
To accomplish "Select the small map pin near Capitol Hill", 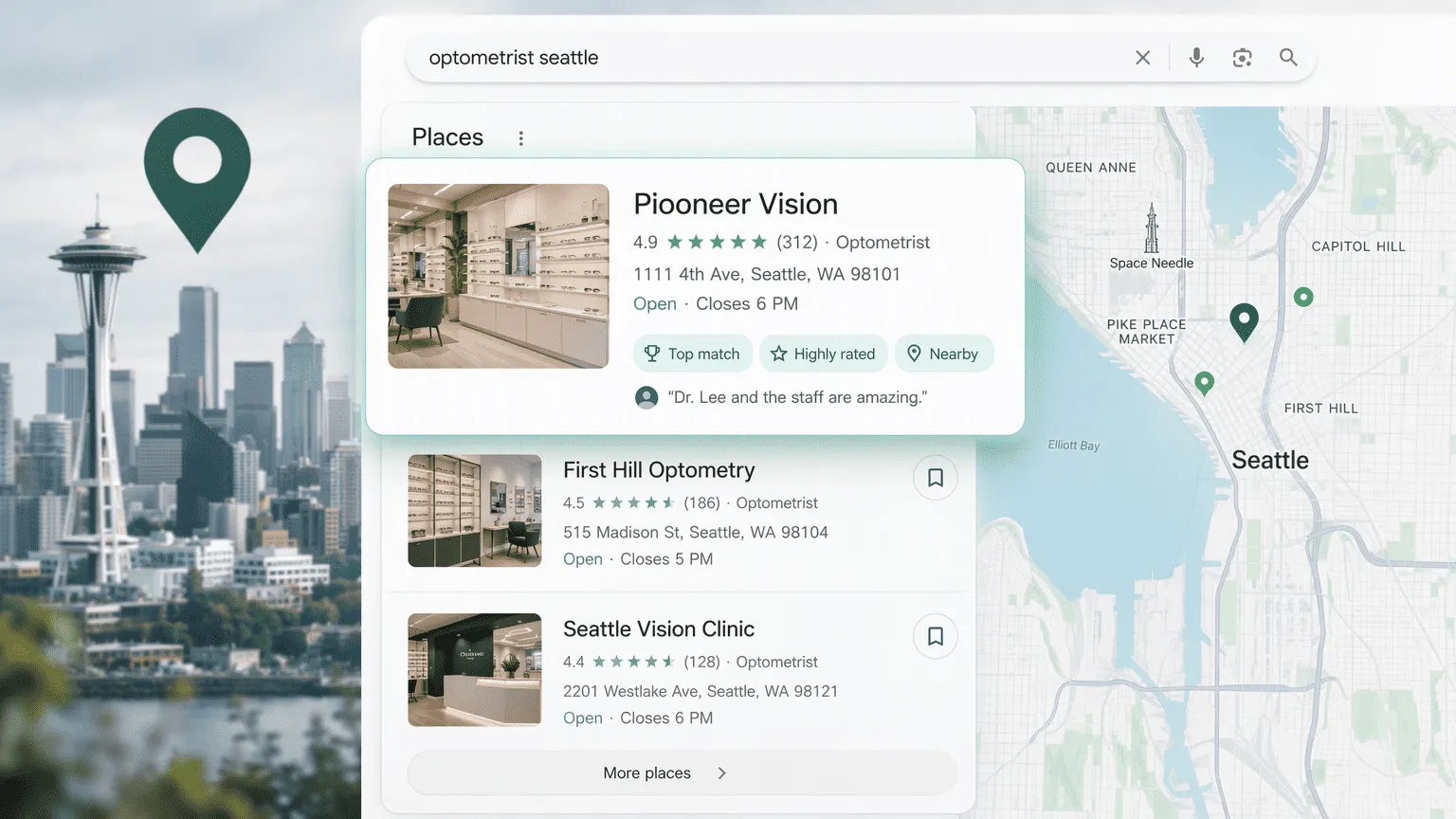I will tap(1303, 297).
